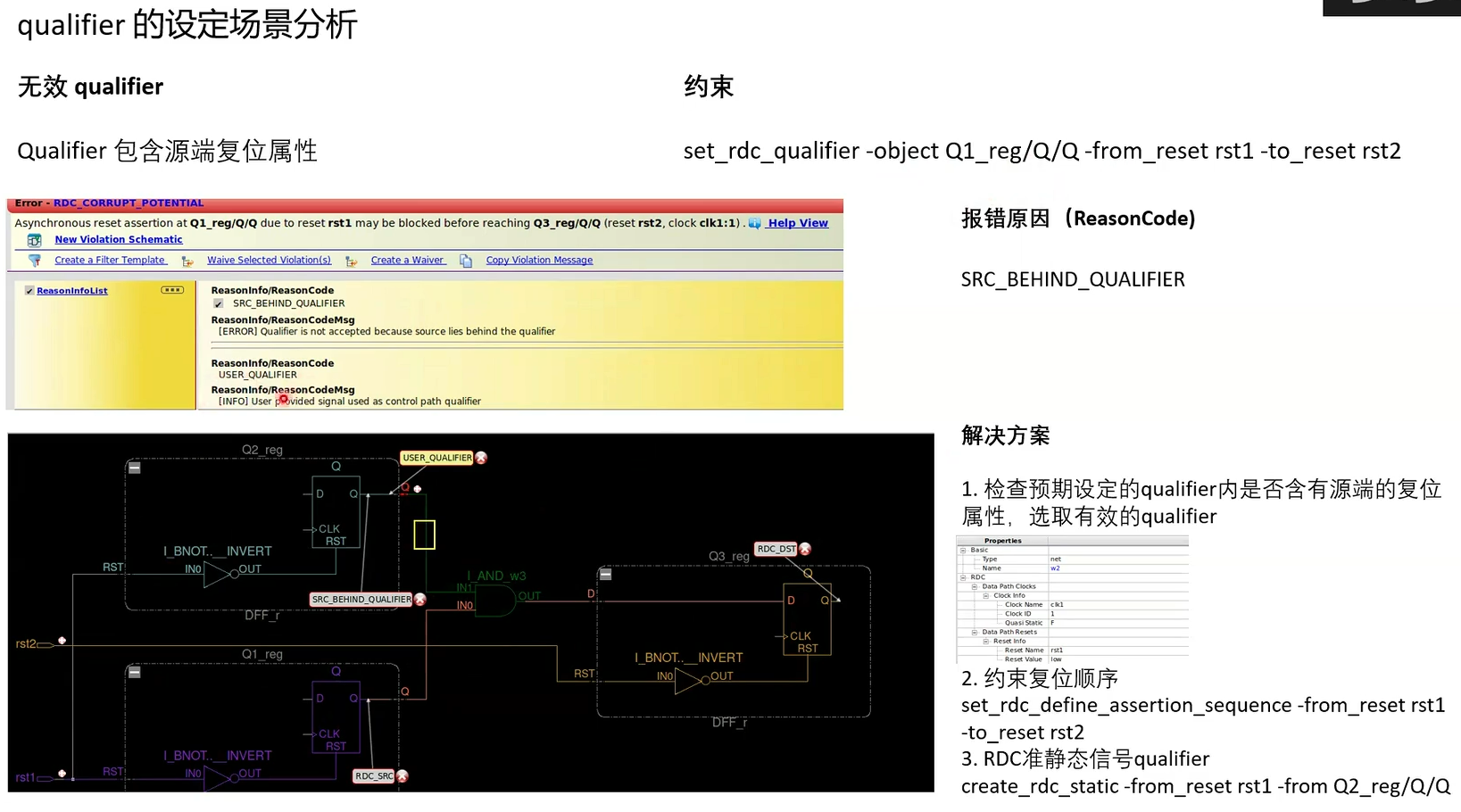The height and width of the screenshot is (812, 1461).
Task: Select the RDC_DST label in schematic
Action: coord(776,549)
